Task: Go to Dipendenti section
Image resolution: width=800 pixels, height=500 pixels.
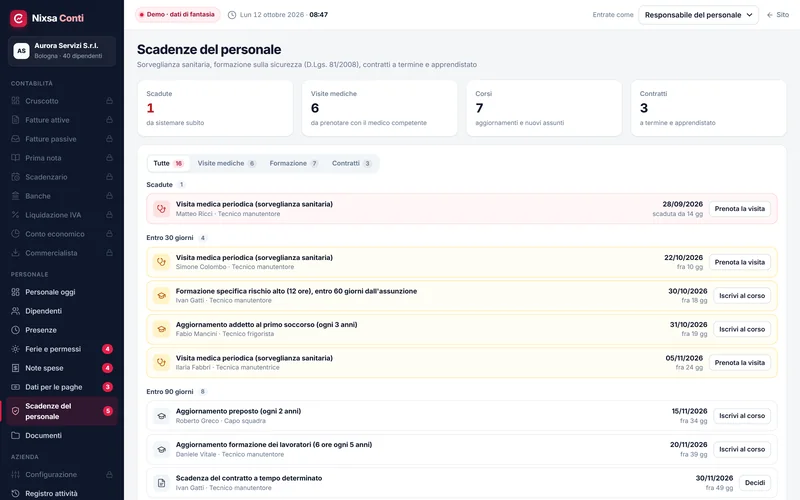Action: (x=62, y=311)
